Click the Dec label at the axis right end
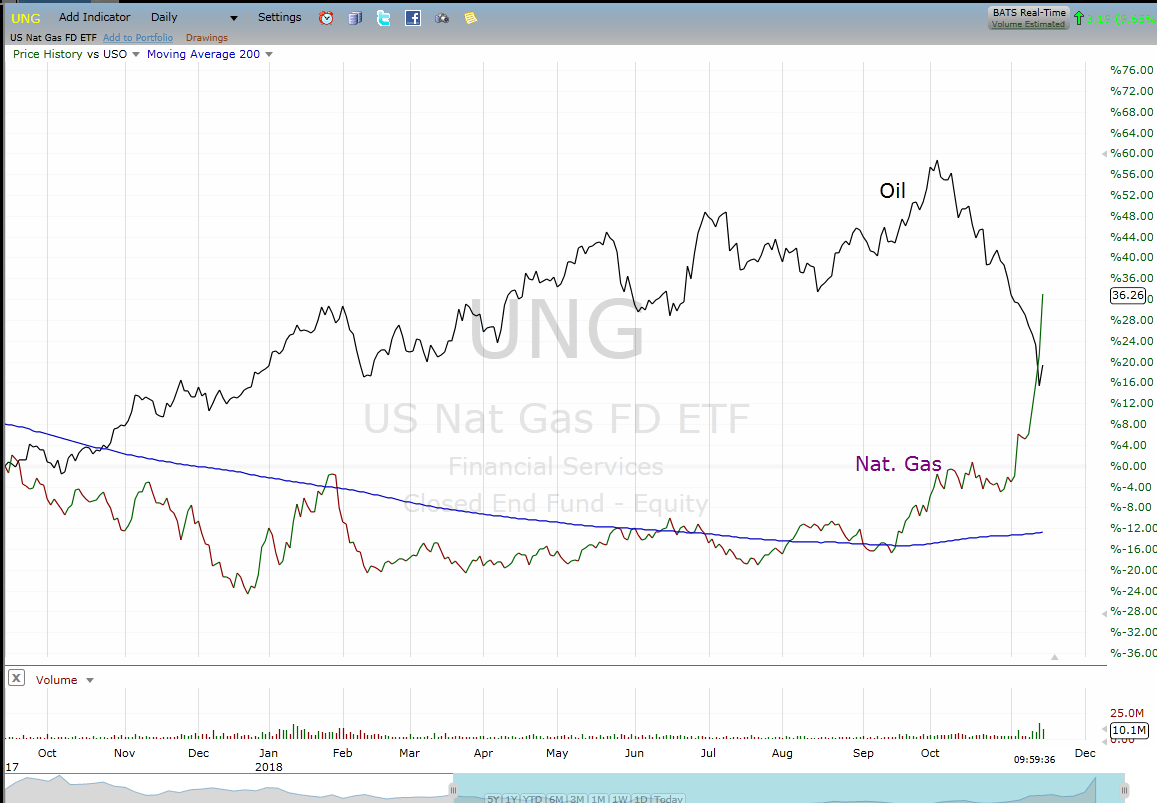 tap(1085, 753)
